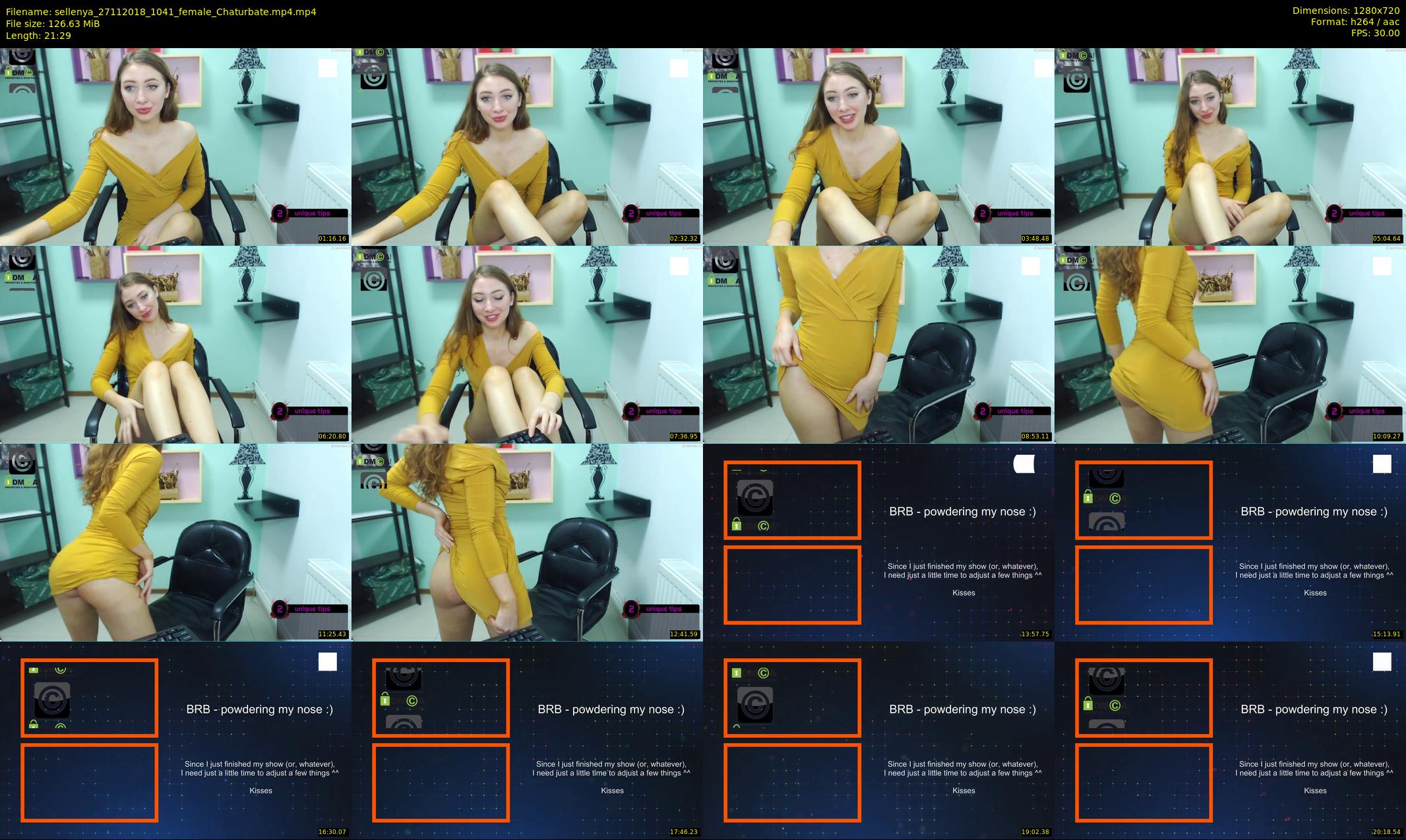Click the Length 21:29 text

pos(38,35)
